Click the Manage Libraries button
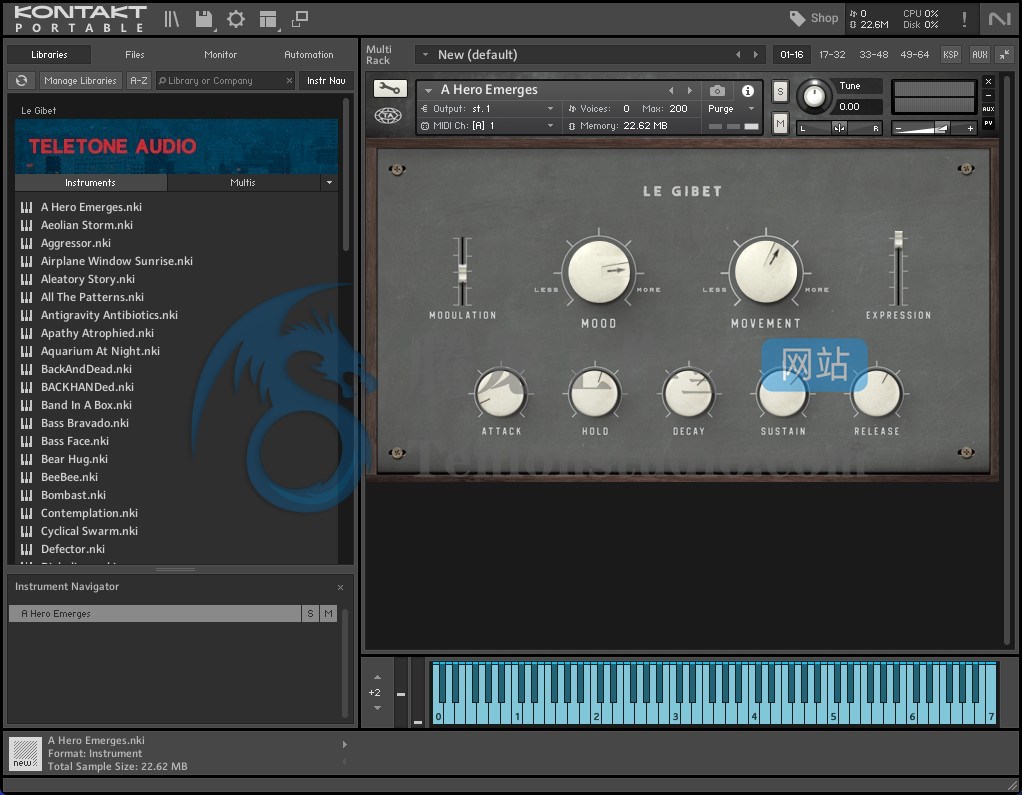The height and width of the screenshot is (795, 1022). click(x=80, y=80)
